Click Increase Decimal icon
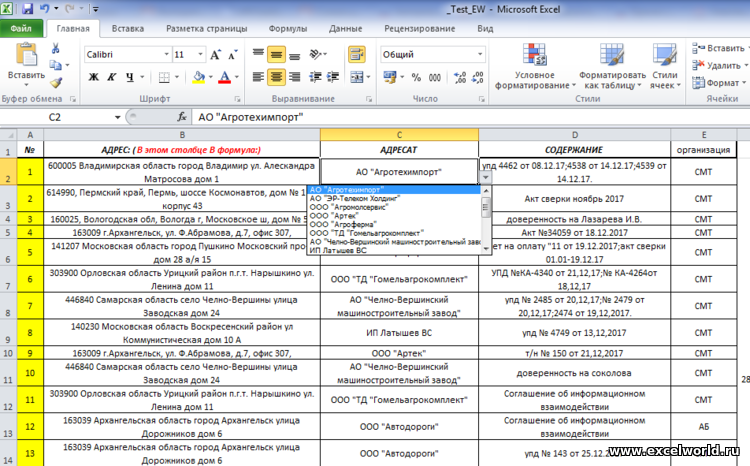The height and width of the screenshot is (466, 750). [460, 77]
